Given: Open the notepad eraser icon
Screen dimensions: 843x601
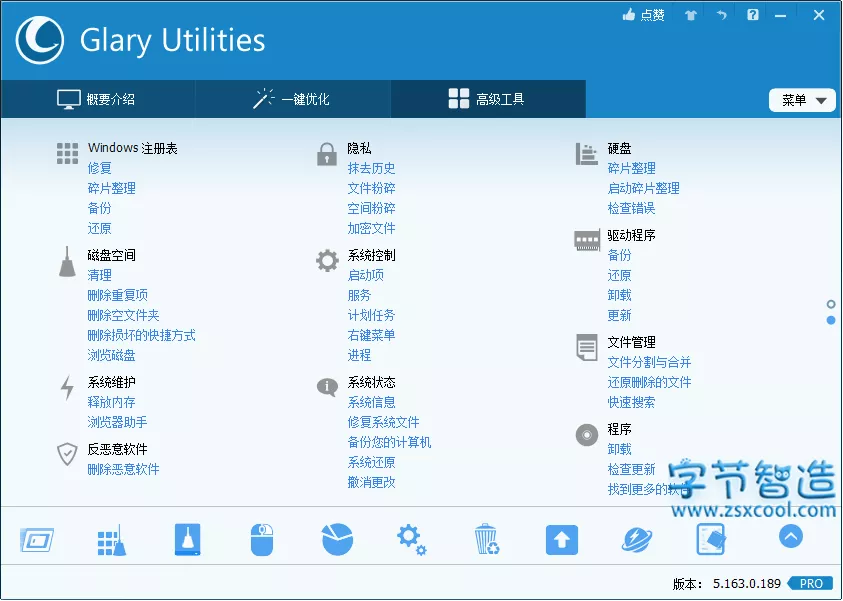Looking at the screenshot, I should click(x=711, y=539).
